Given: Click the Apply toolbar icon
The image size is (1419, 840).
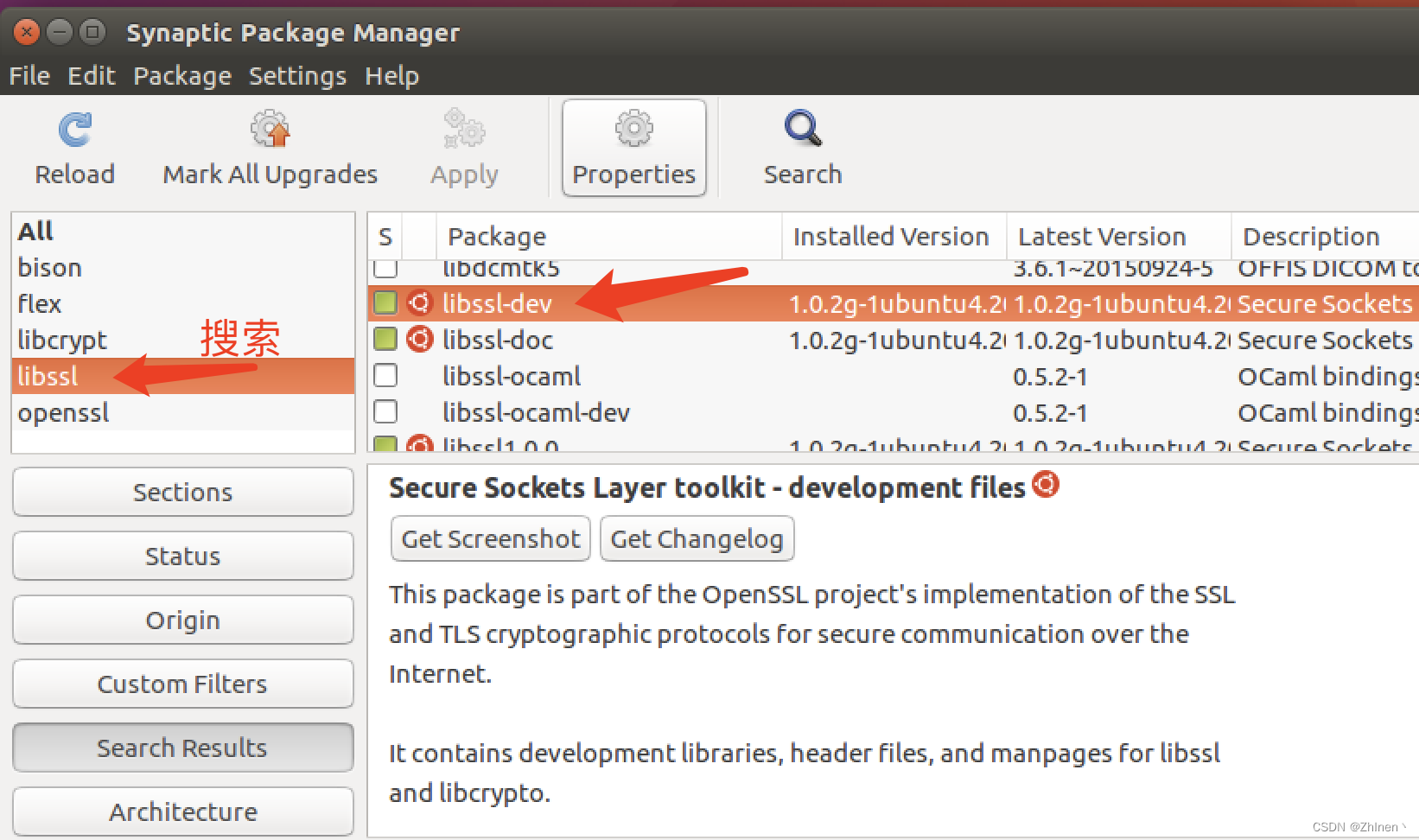Looking at the screenshot, I should (464, 129).
